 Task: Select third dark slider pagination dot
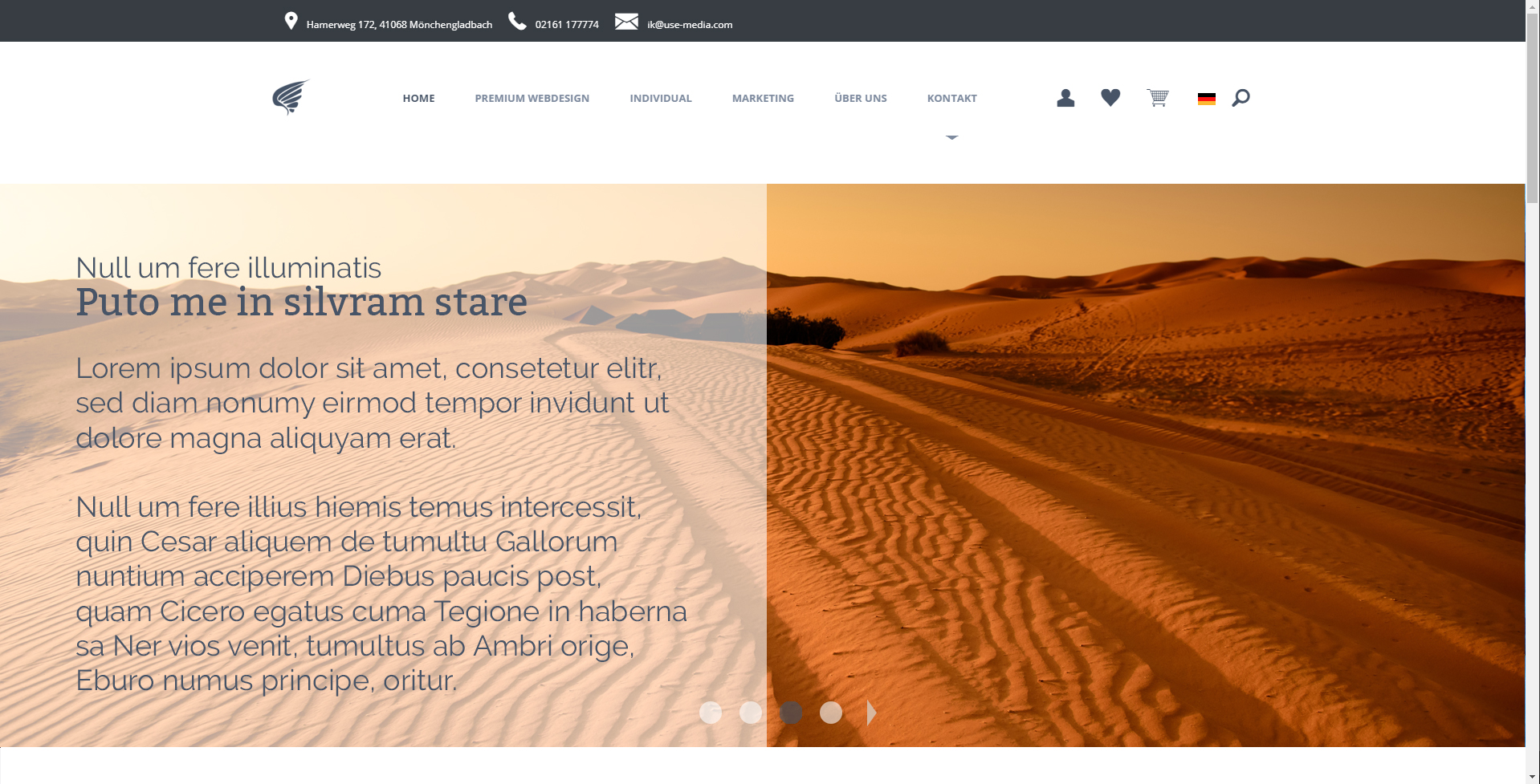(x=791, y=713)
